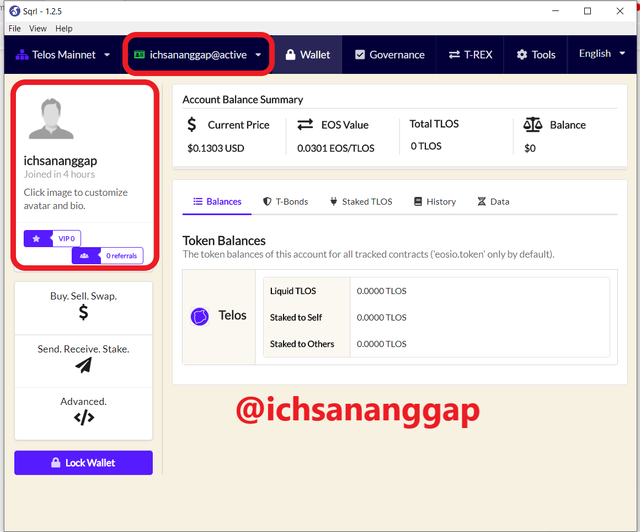Click the Current Price dollar icon
The width and height of the screenshot is (640, 532).
(191, 125)
